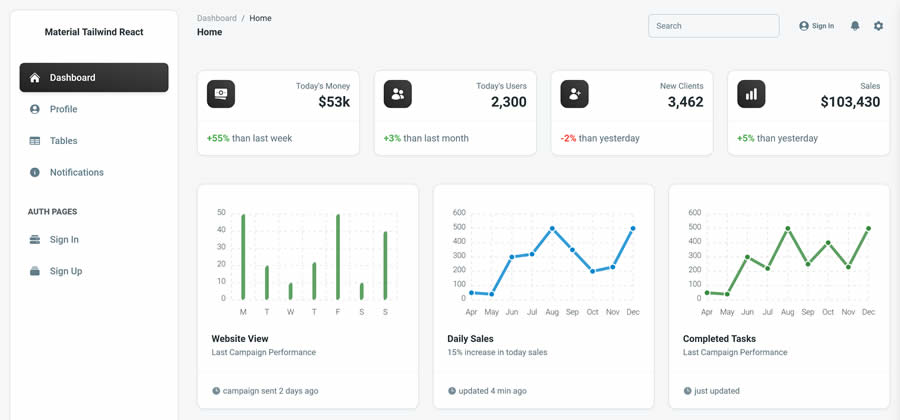Click the Aug peak point in Daily Sales chart

tap(552, 229)
